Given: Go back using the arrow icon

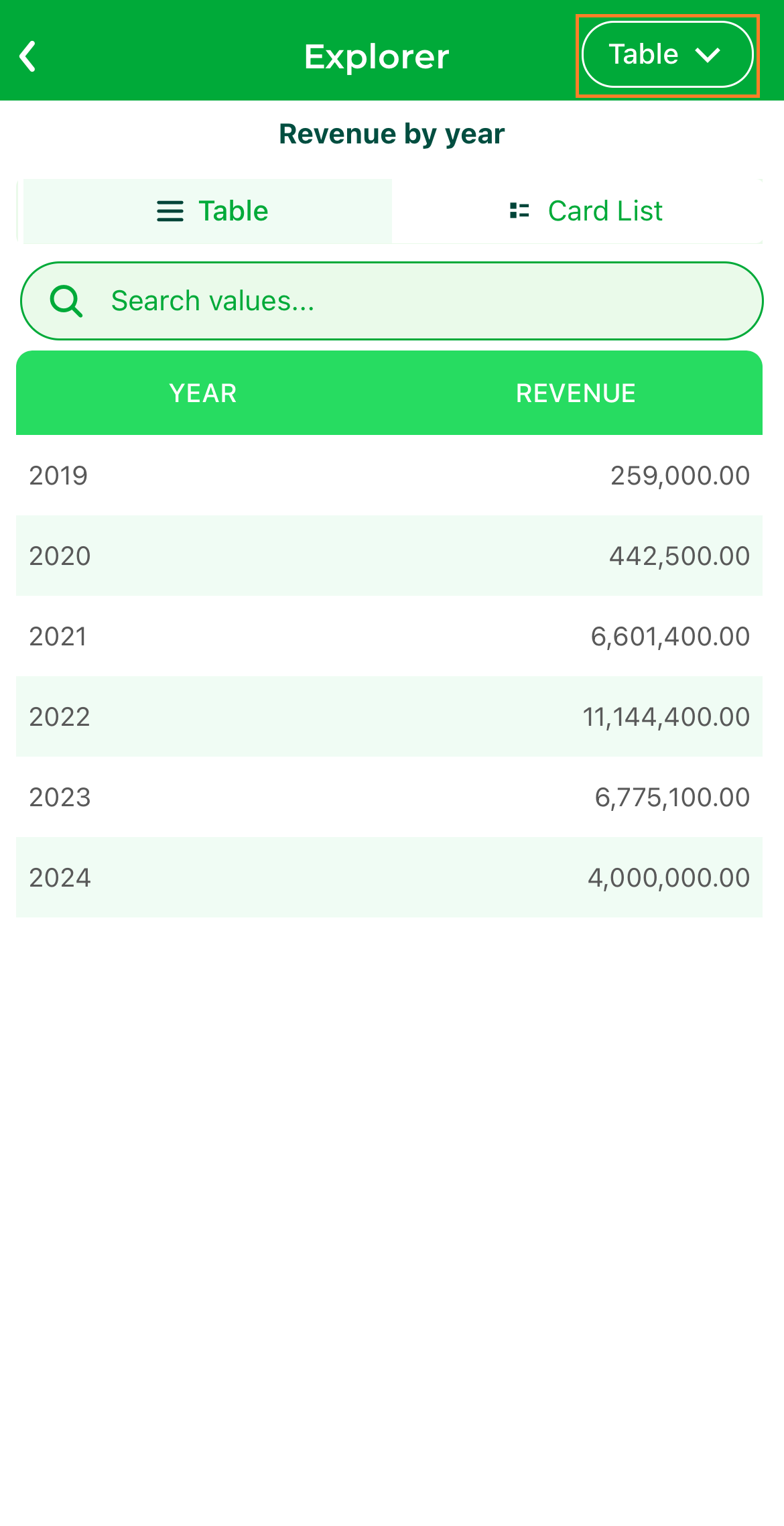Looking at the screenshot, I should pyautogui.click(x=27, y=56).
